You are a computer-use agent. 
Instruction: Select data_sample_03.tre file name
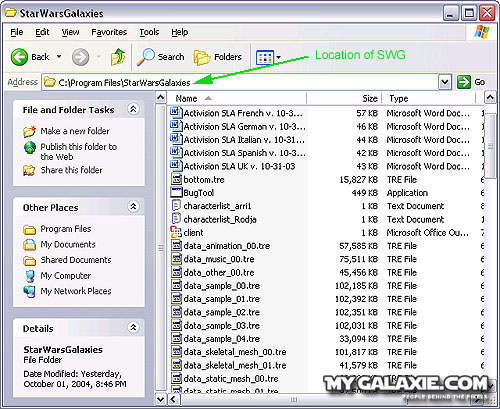pos(222,326)
